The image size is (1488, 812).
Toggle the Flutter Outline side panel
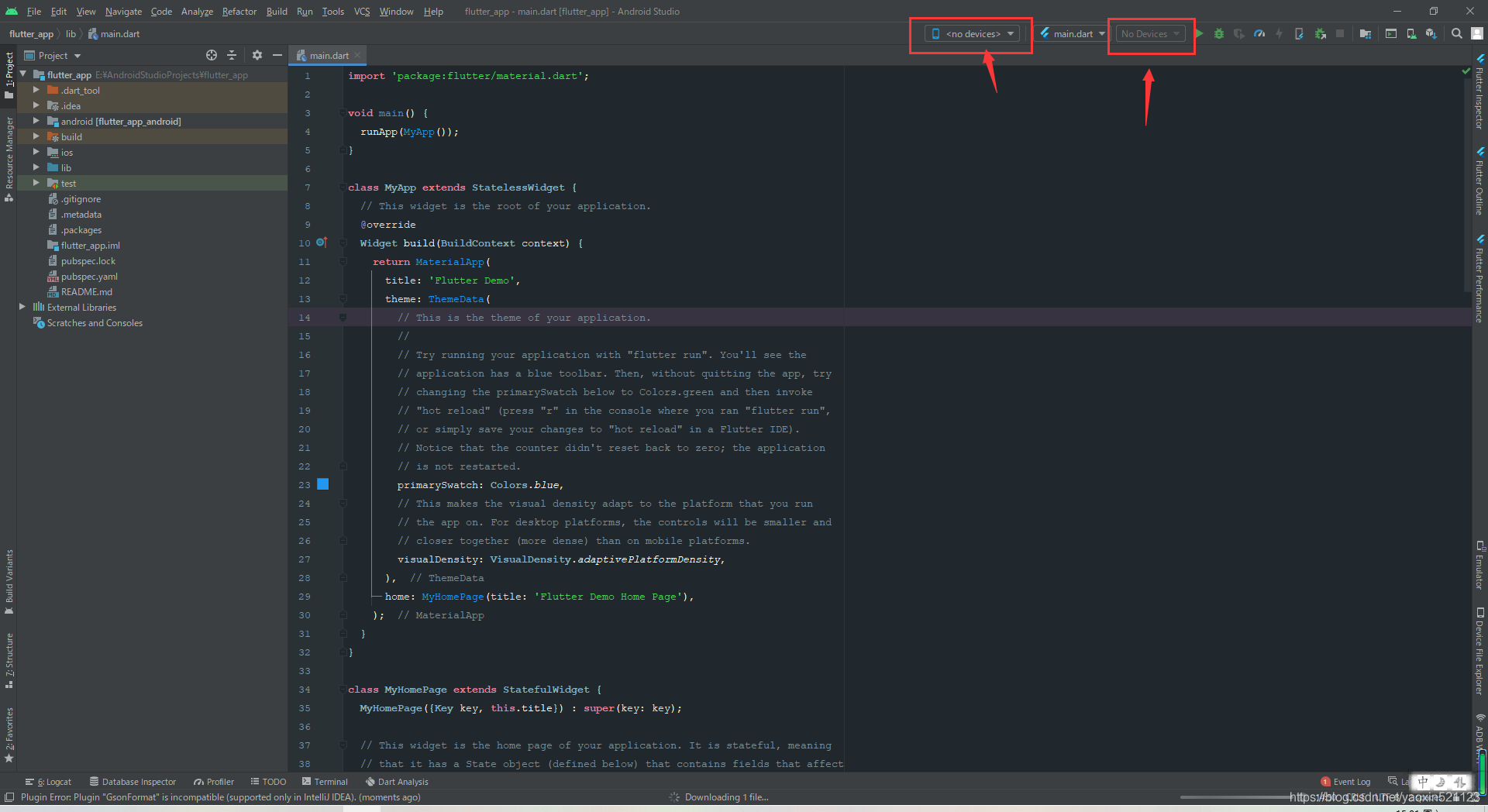coord(1479,181)
